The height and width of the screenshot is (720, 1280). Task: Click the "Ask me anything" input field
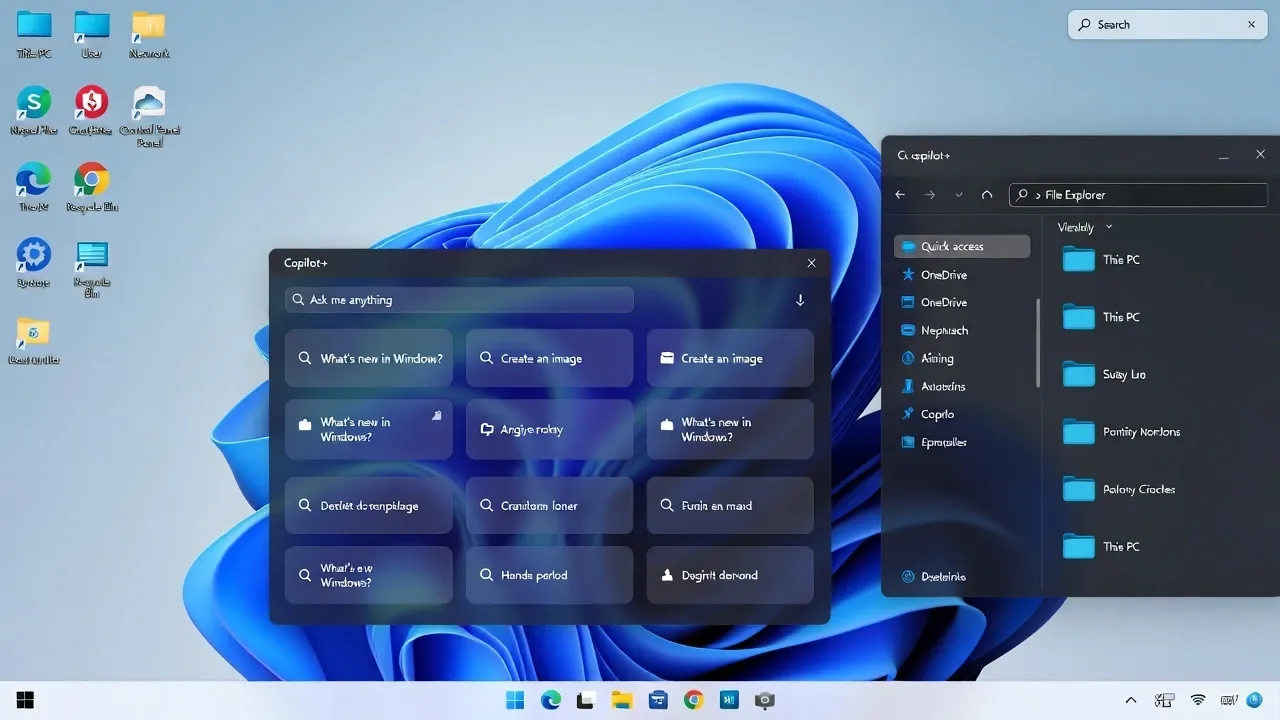pyautogui.click(x=459, y=300)
